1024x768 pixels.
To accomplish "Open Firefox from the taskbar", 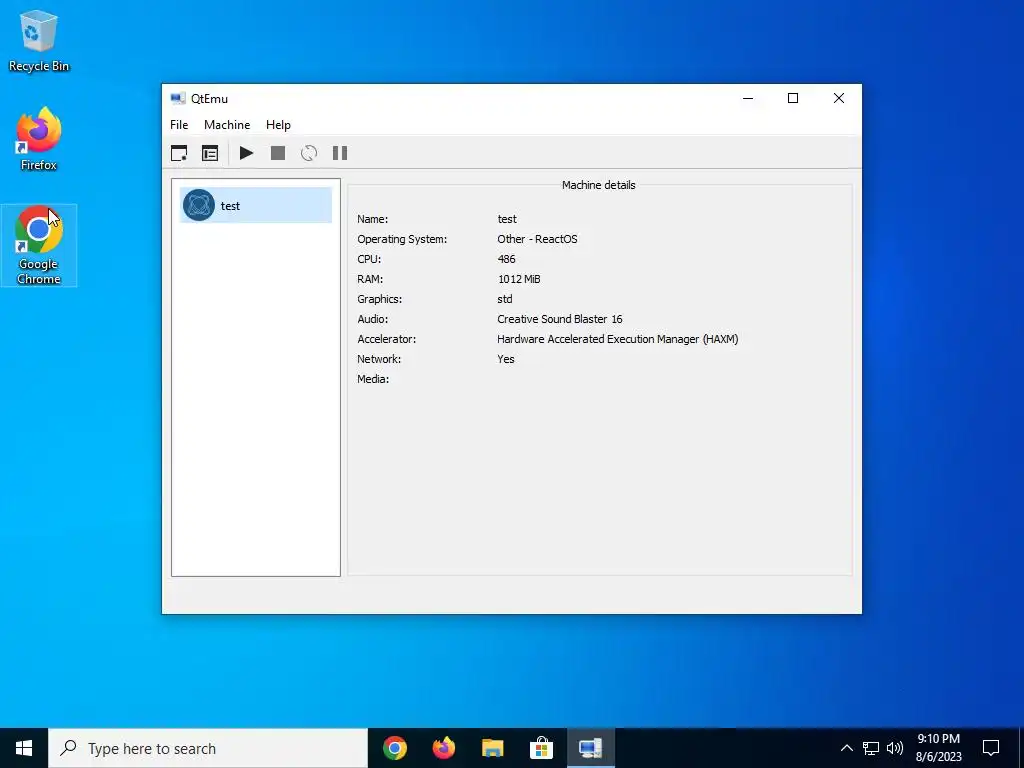I will tap(444, 748).
